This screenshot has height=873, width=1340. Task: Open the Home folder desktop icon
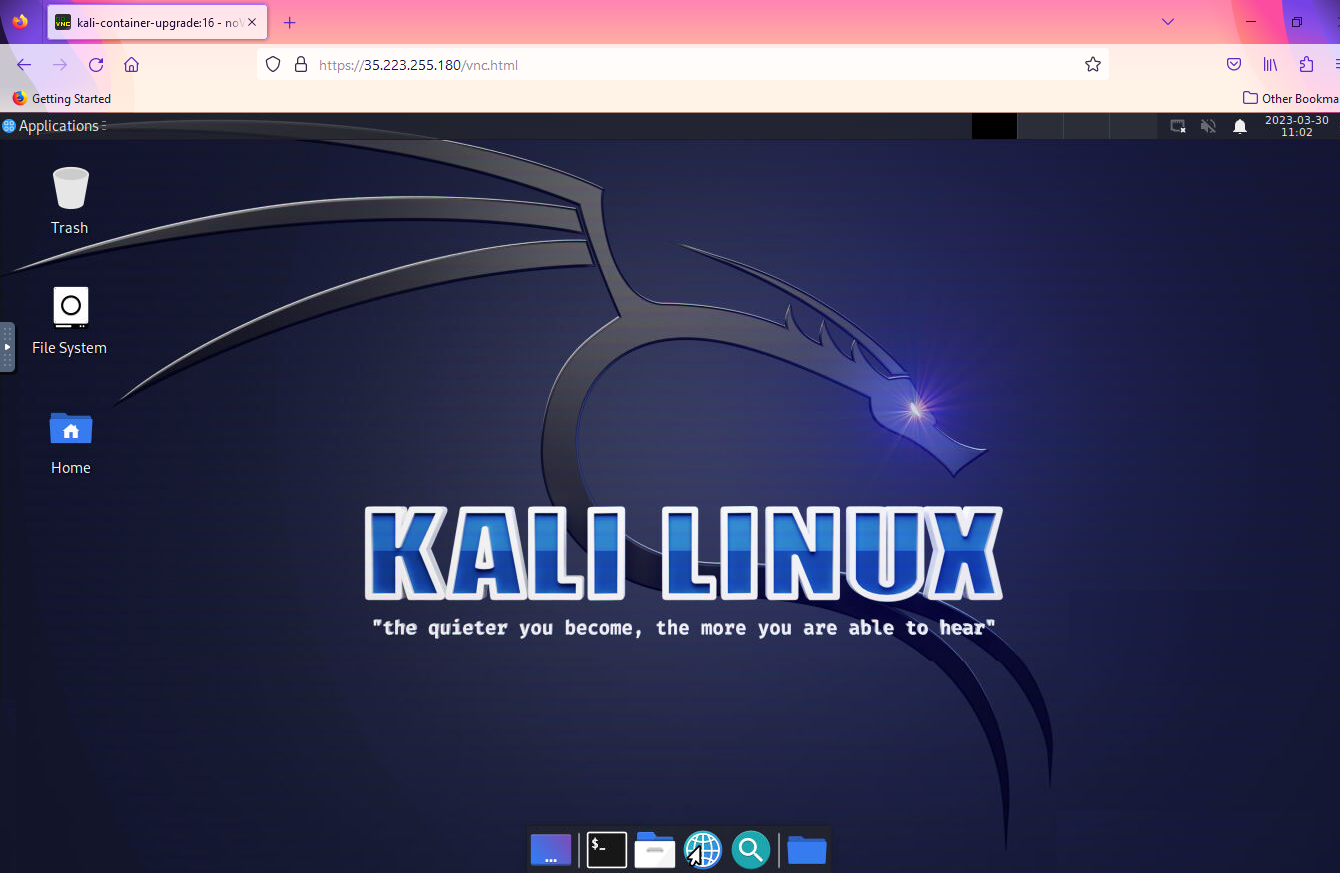[x=71, y=441]
